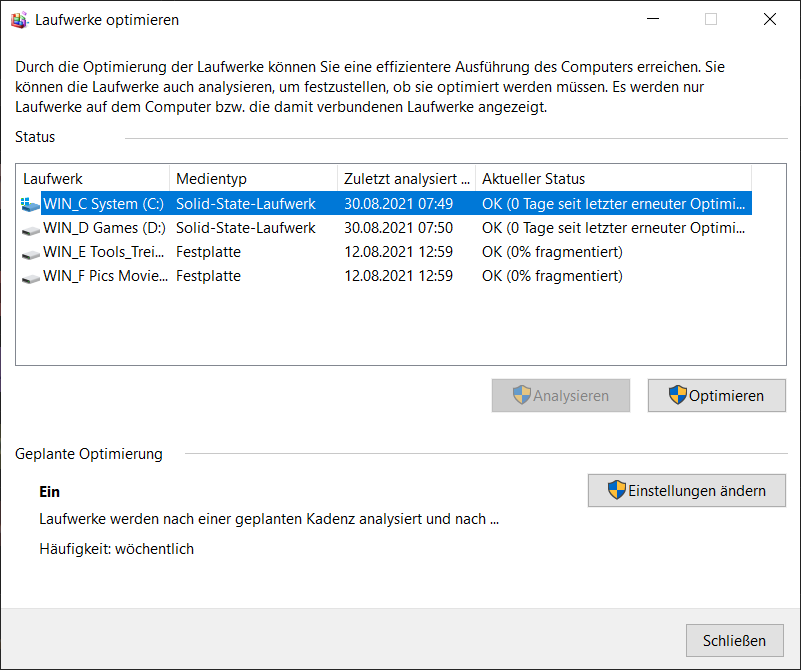The width and height of the screenshot is (801, 670).
Task: Click the shield icon on Einstellungen ändern
Action: tap(617, 490)
